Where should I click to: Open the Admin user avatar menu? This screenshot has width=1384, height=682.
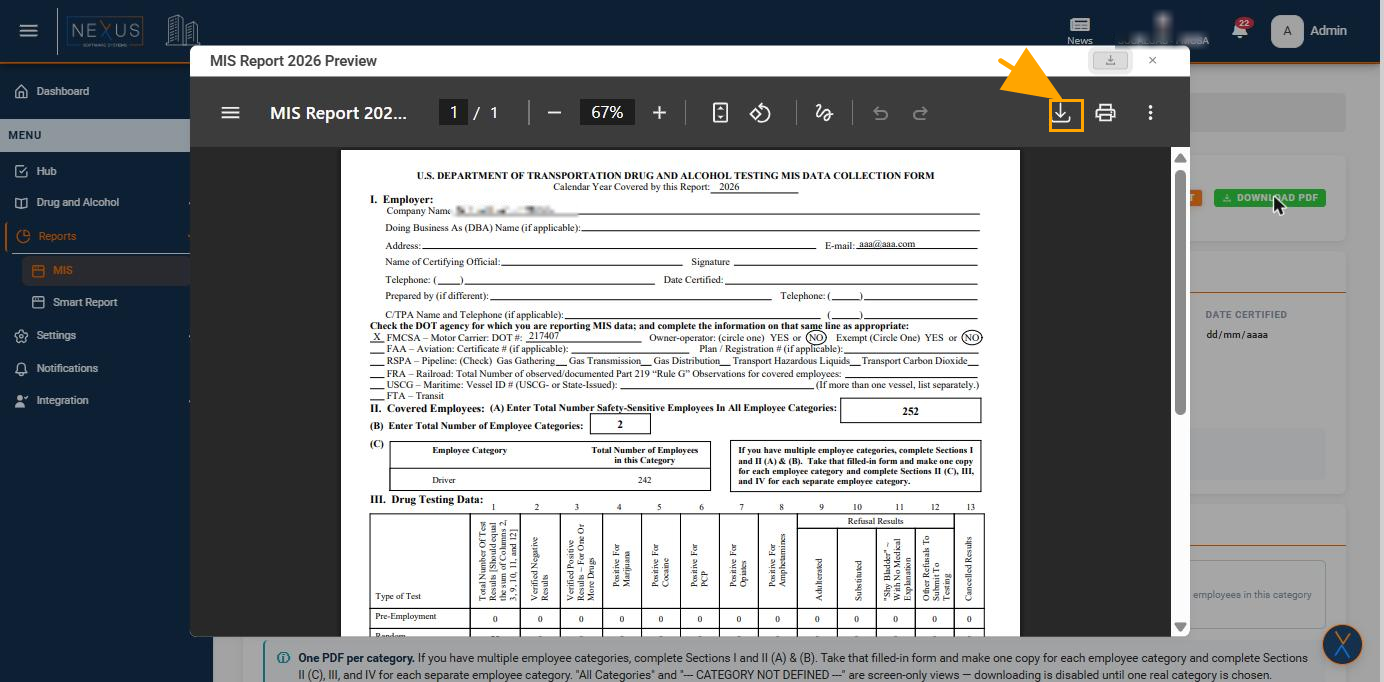tap(1310, 31)
